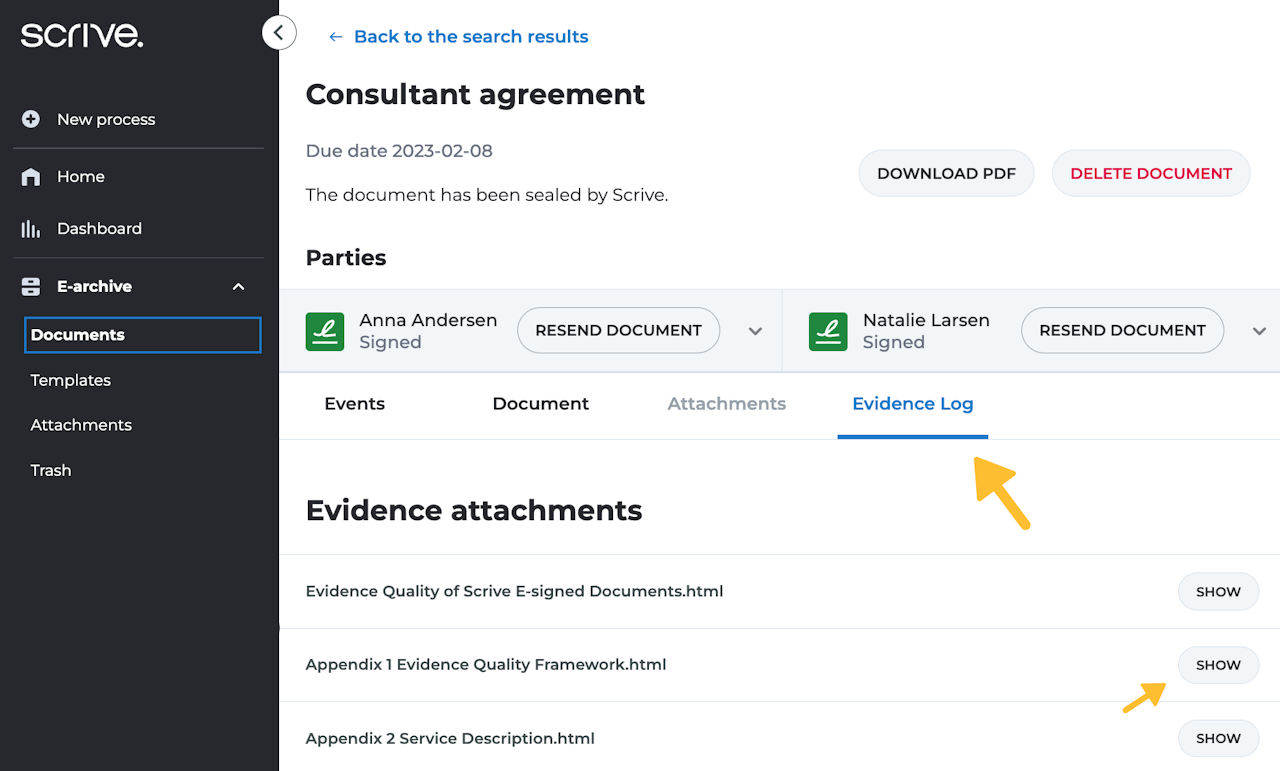Open the Document tab
The width and height of the screenshot is (1280, 771).
tap(540, 404)
